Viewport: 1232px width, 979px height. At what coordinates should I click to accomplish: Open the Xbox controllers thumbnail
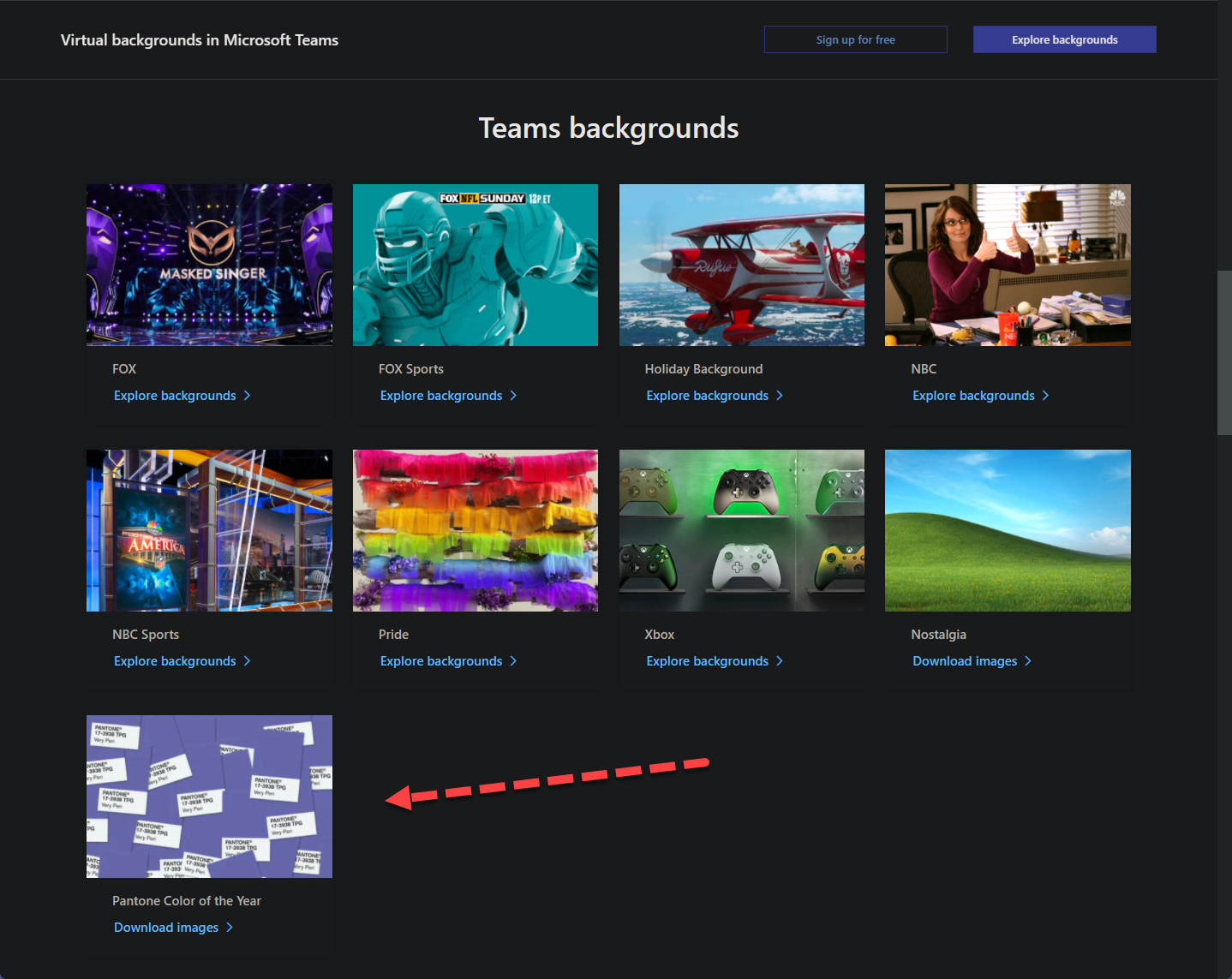tap(742, 530)
